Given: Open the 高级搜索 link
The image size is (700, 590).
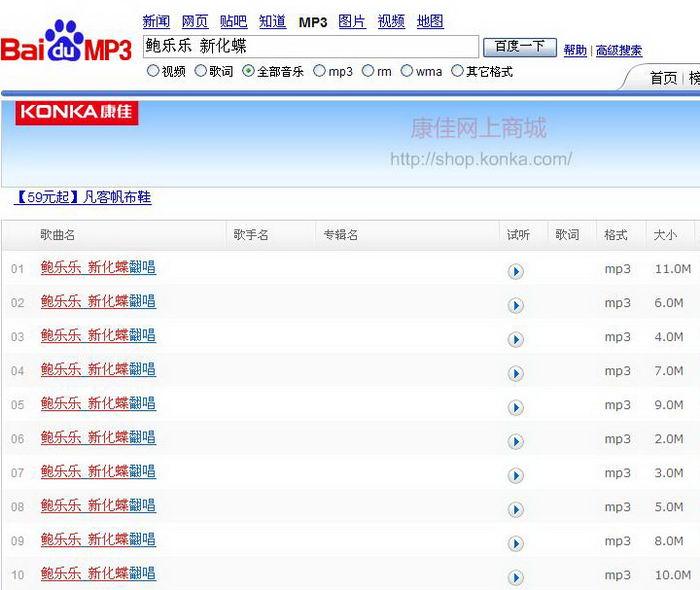Looking at the screenshot, I should point(619,51).
